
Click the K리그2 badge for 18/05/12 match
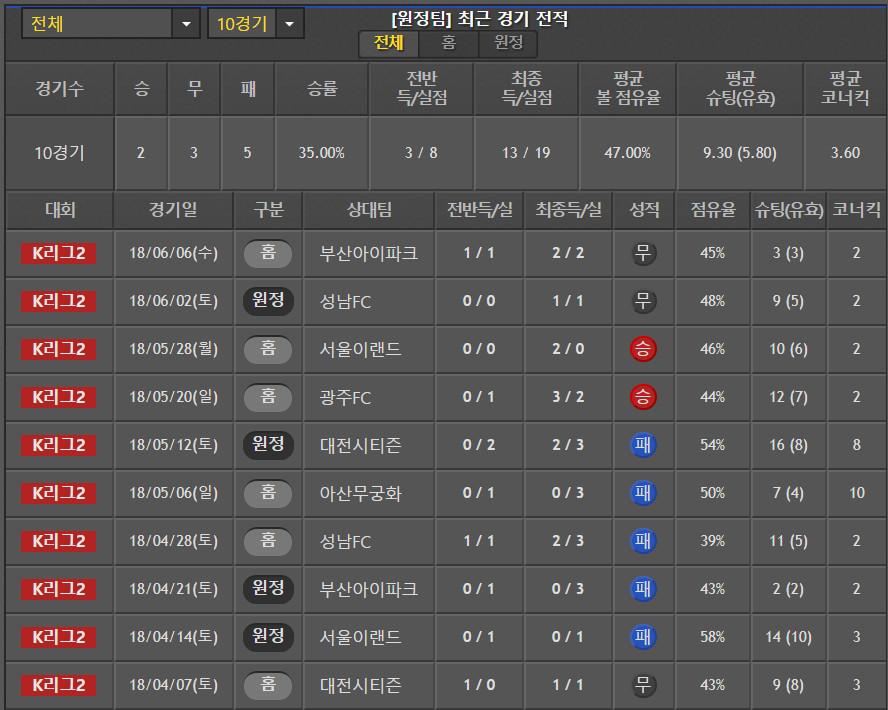pos(59,446)
